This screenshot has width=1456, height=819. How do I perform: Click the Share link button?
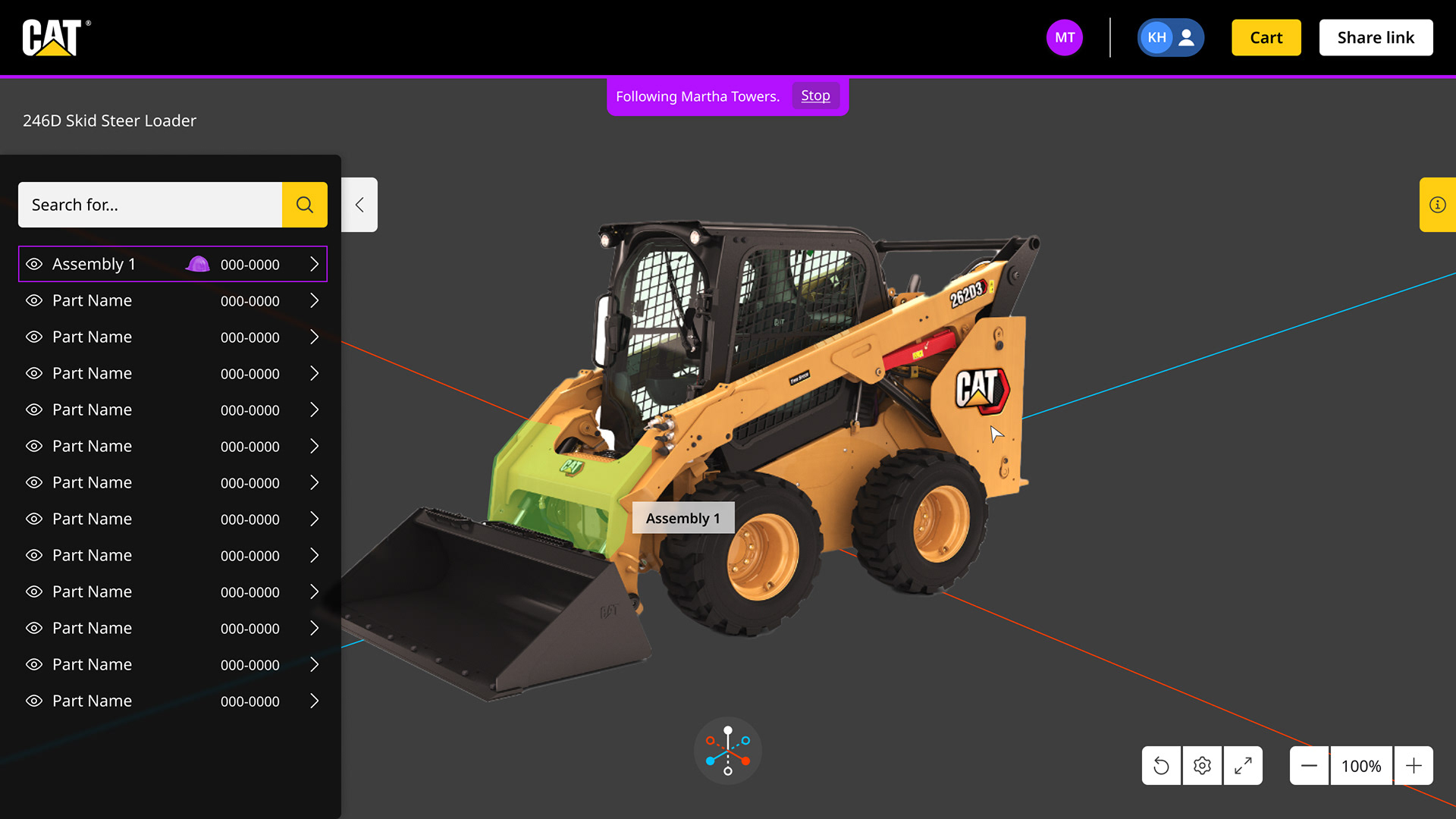click(x=1376, y=37)
